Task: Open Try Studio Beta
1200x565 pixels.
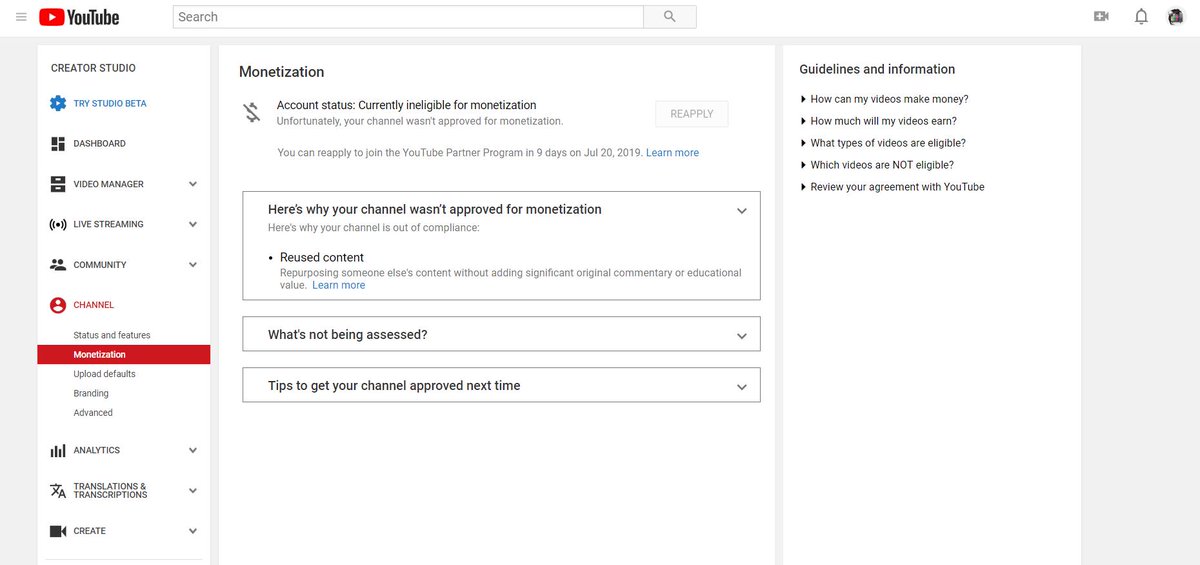Action: pyautogui.click(x=110, y=104)
